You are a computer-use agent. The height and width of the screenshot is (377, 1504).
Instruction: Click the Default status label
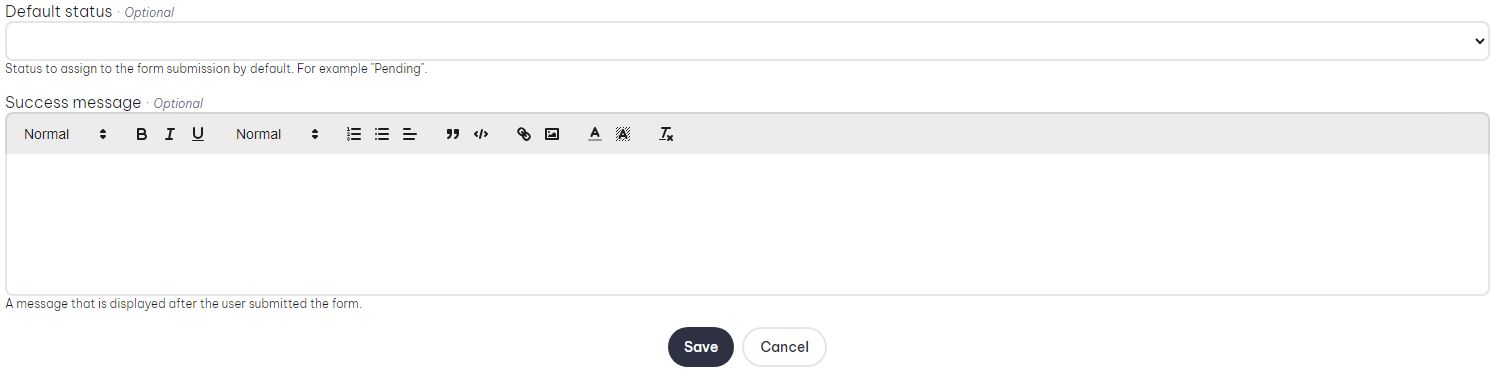click(59, 12)
